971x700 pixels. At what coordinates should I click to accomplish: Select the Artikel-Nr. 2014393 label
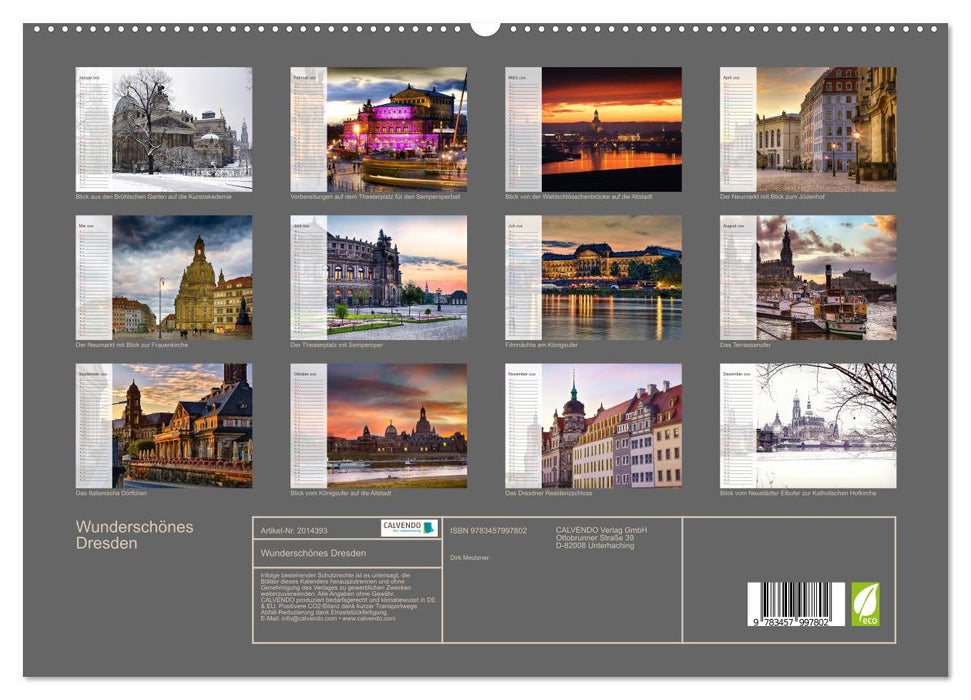coord(294,532)
